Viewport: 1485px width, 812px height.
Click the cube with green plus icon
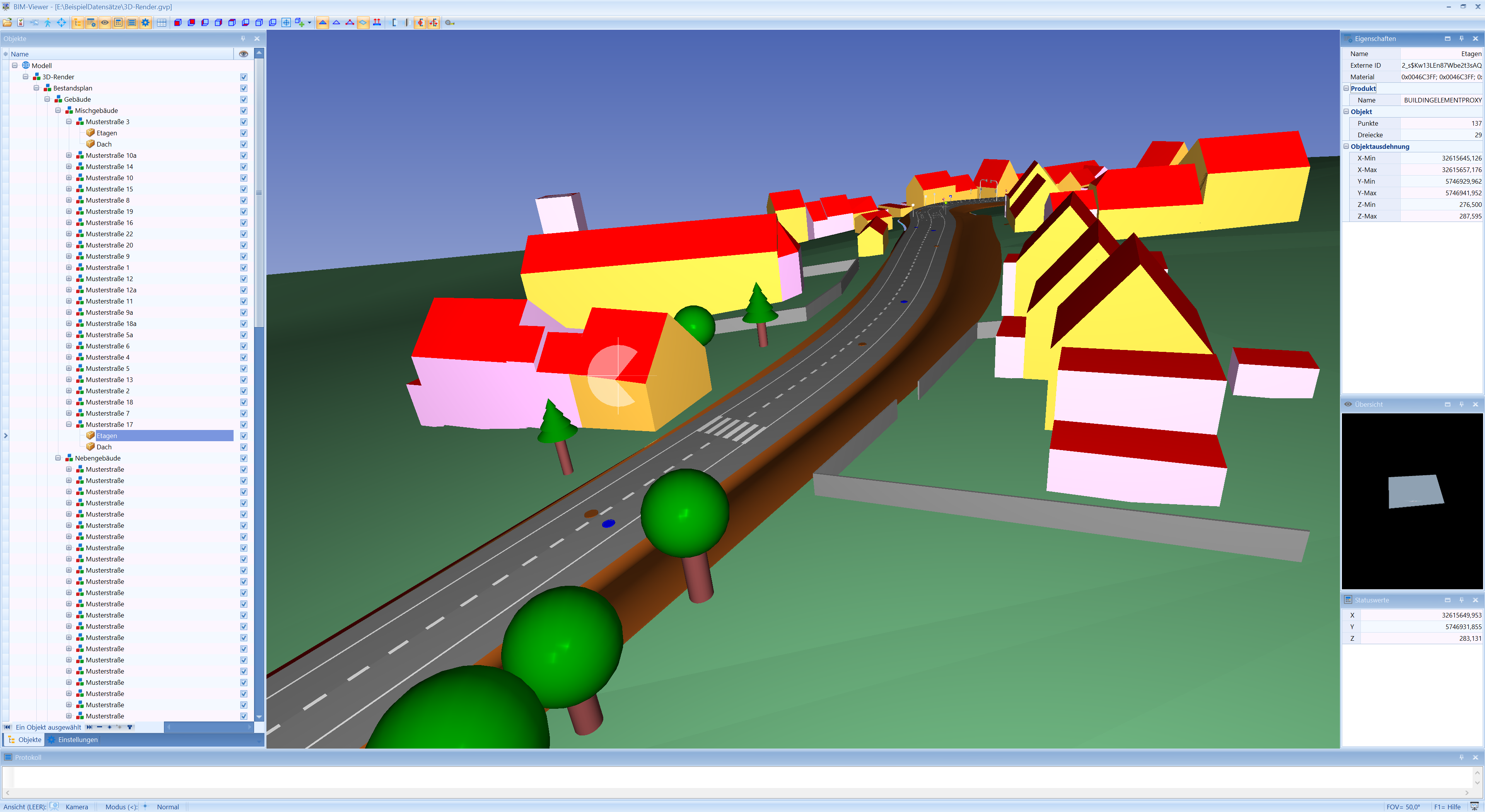pyautogui.click(x=300, y=22)
